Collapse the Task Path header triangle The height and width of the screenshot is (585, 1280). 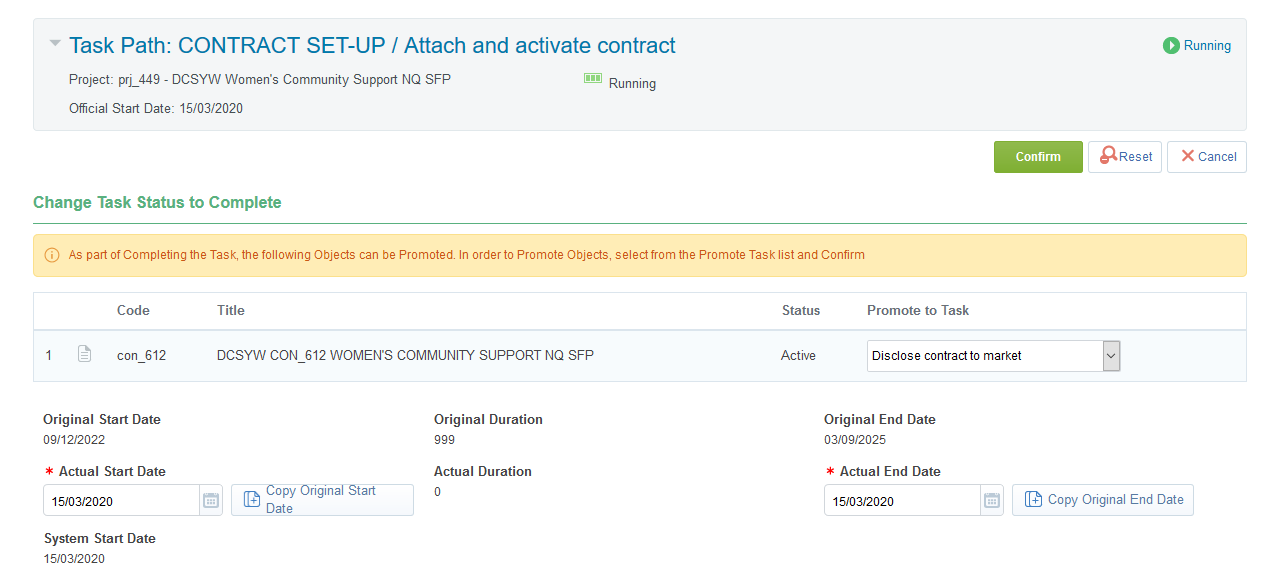coord(54,43)
